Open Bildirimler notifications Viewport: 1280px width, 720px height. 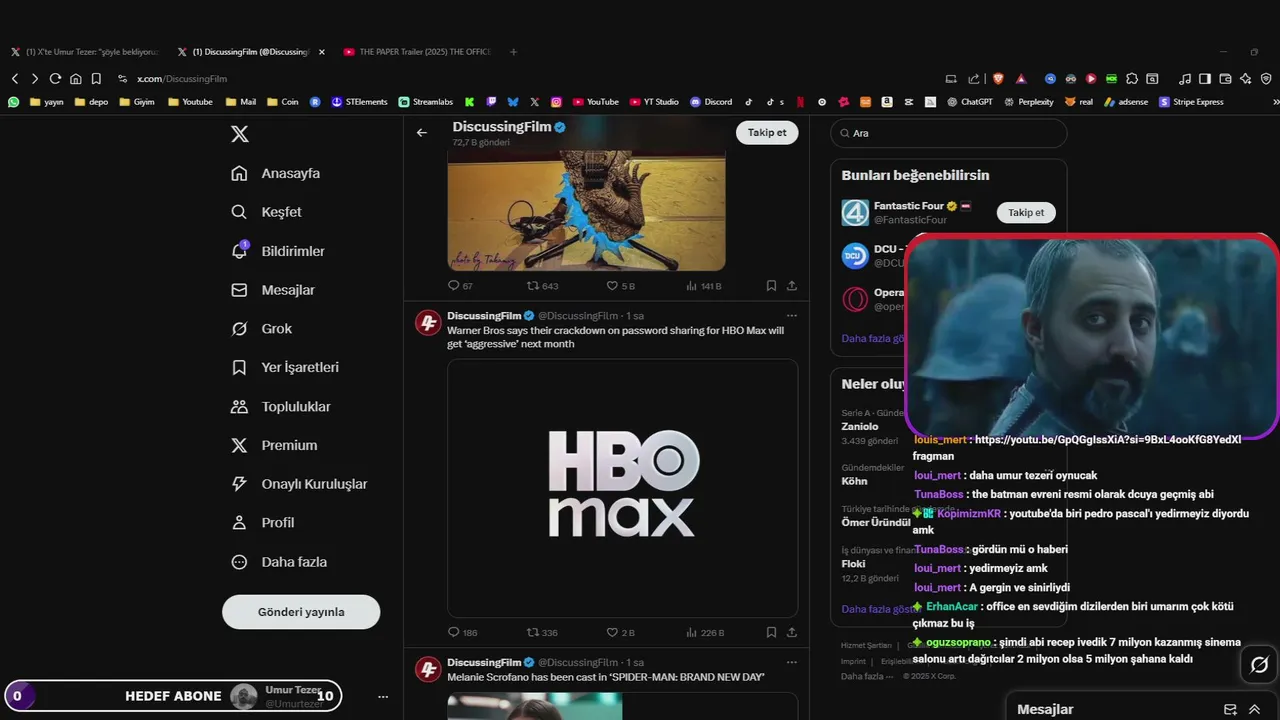[278, 251]
